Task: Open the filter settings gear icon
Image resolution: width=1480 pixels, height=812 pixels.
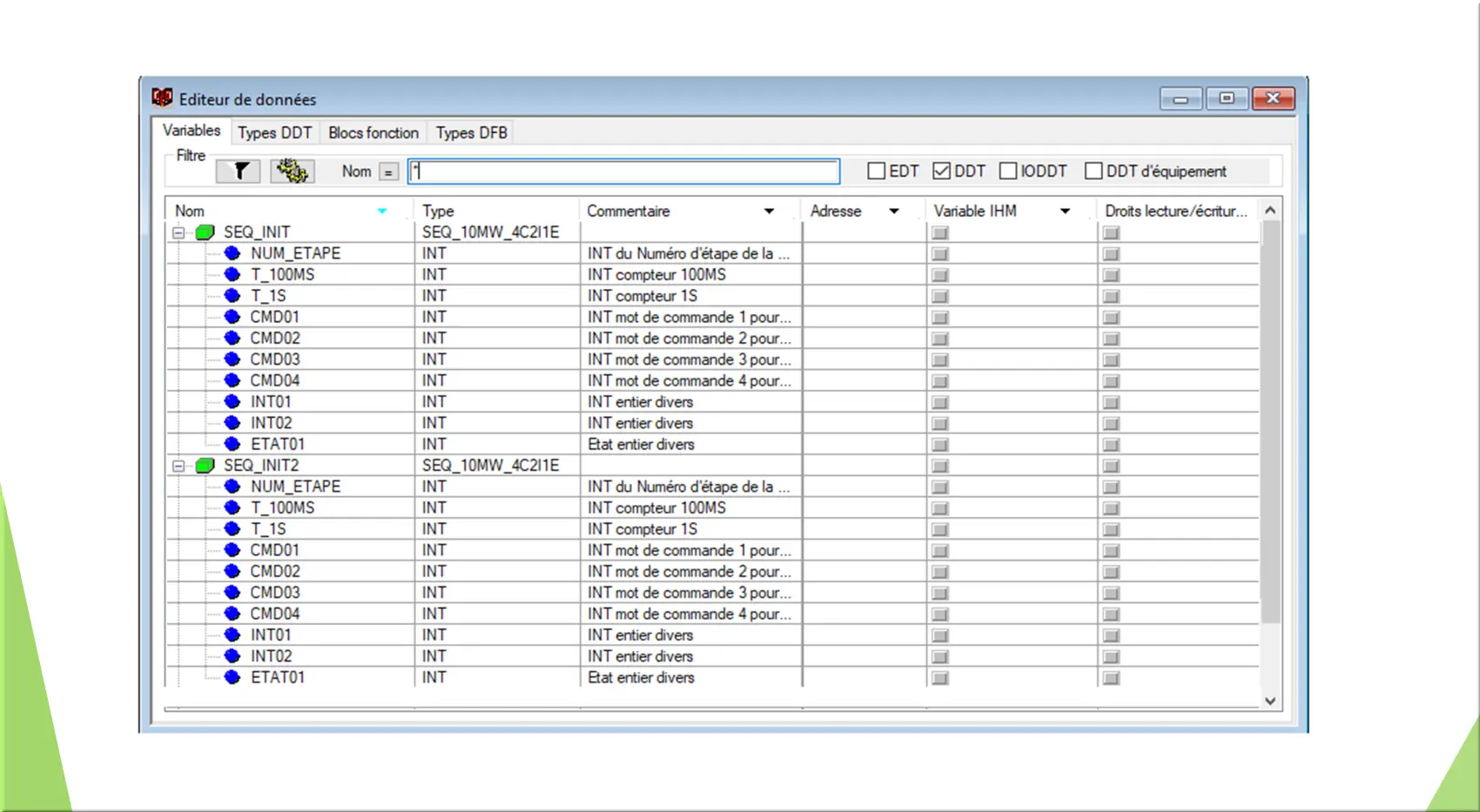Action: coord(293,171)
